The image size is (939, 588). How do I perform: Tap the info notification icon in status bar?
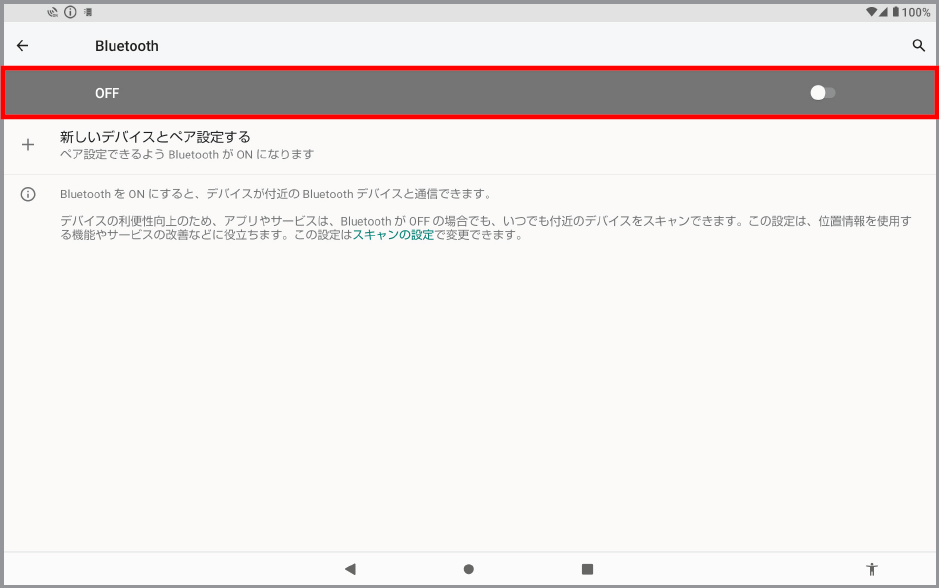(70, 12)
